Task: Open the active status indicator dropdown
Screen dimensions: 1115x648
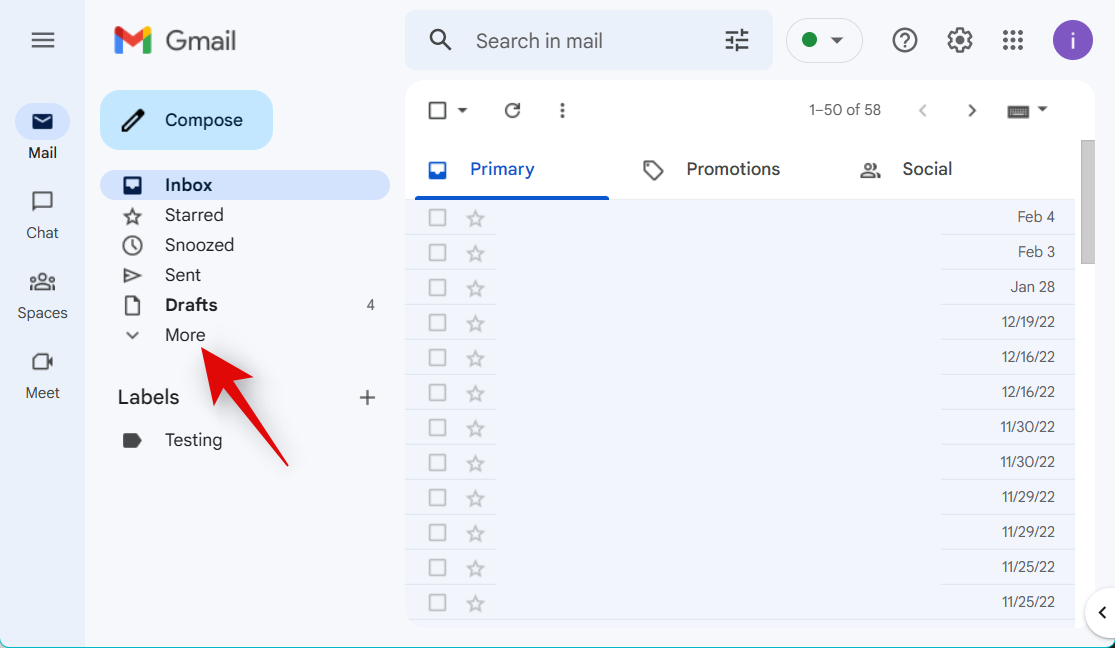Action: [x=824, y=40]
